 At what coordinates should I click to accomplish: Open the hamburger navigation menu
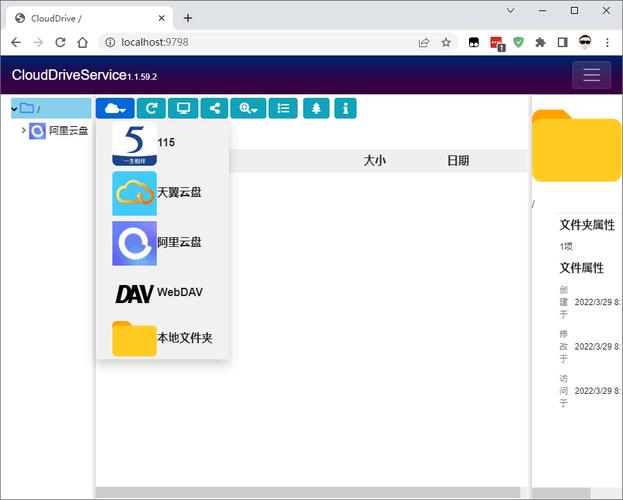(x=592, y=75)
